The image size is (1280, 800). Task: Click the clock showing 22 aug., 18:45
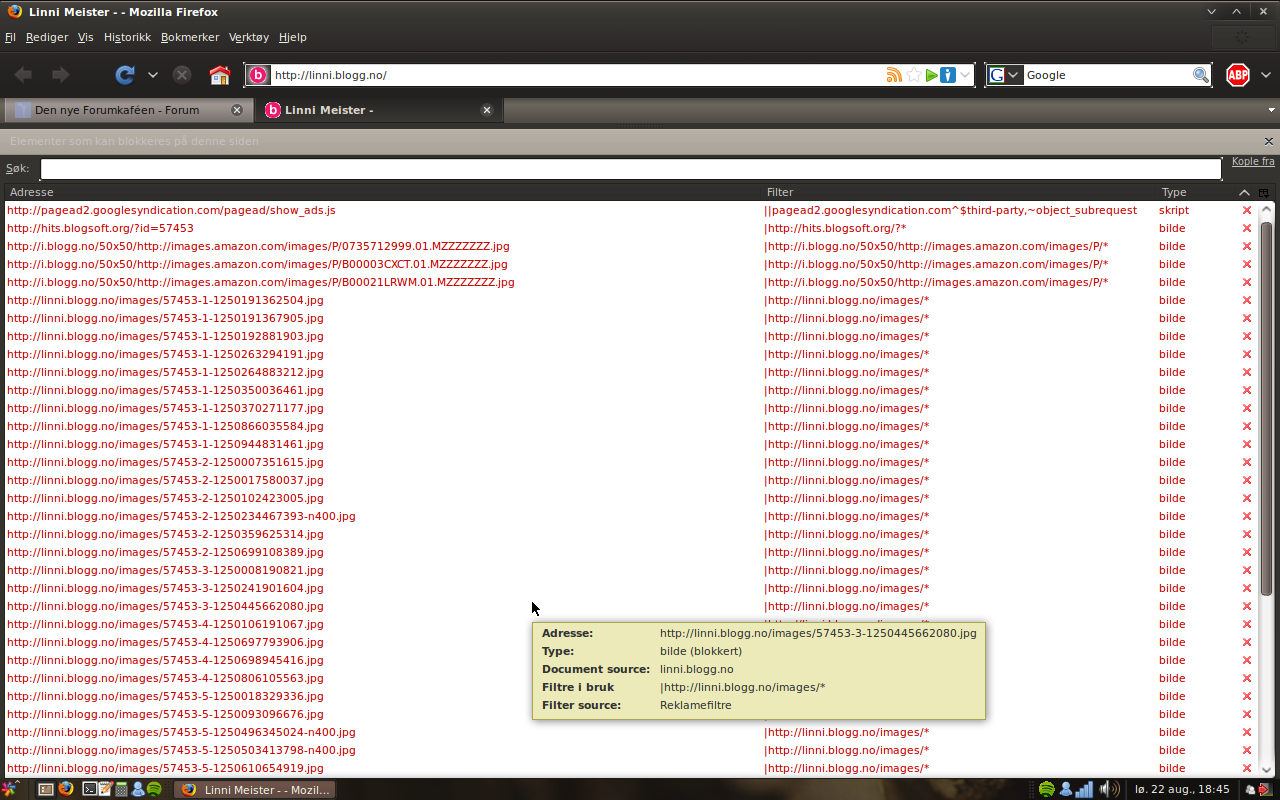coord(1181,789)
